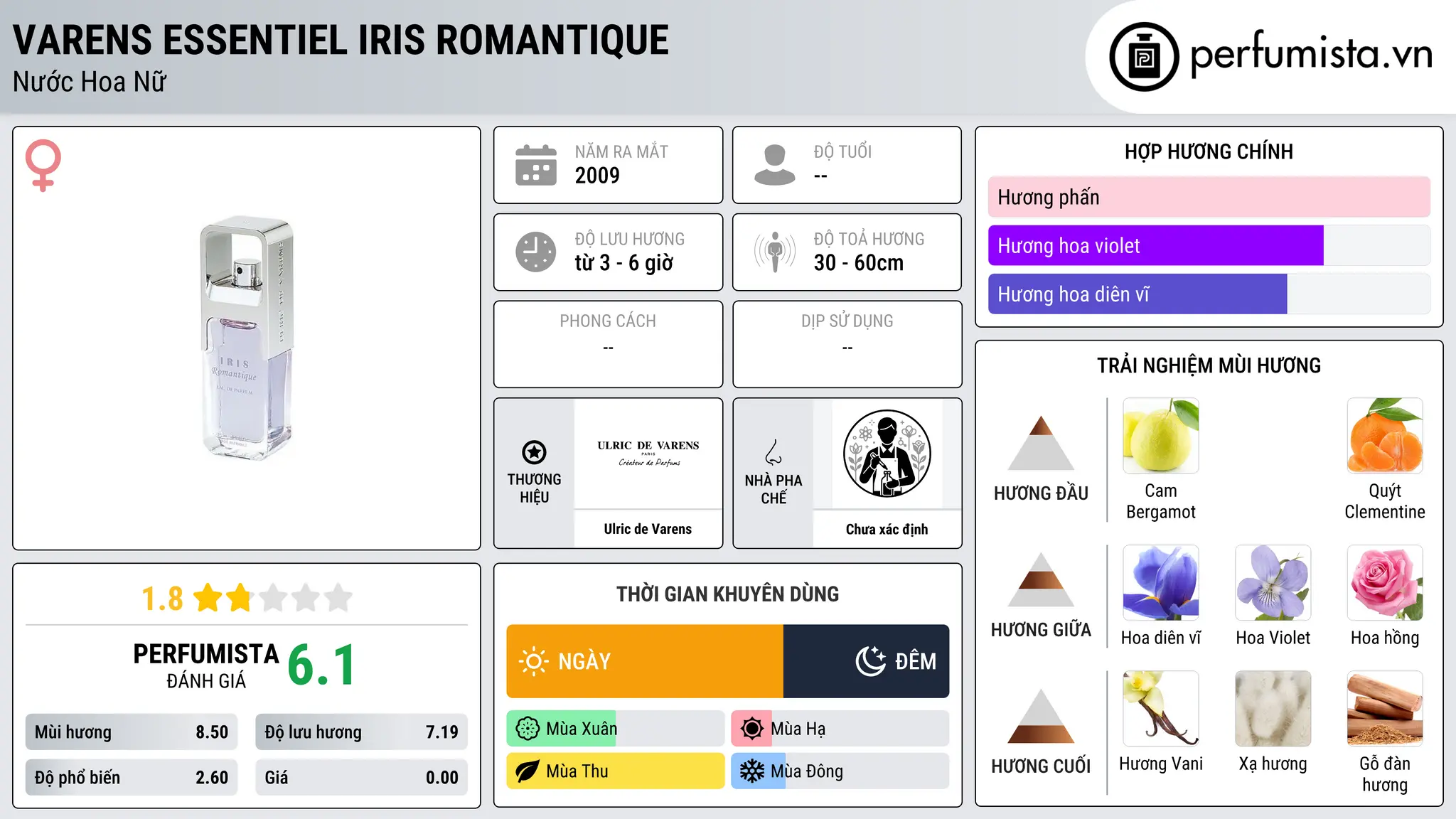Click the Mùa Thu season bar
This screenshot has width=1456, height=819.
click(616, 771)
